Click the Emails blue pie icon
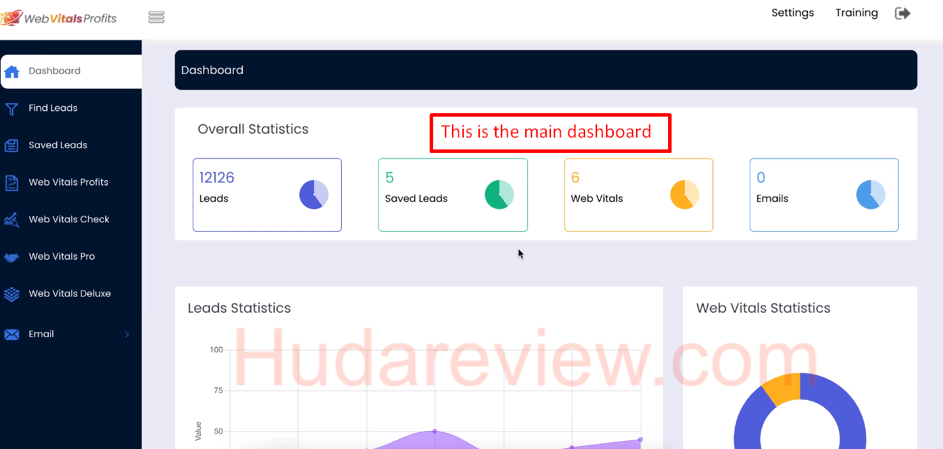Viewport: 943px width, 449px height. tap(871, 195)
